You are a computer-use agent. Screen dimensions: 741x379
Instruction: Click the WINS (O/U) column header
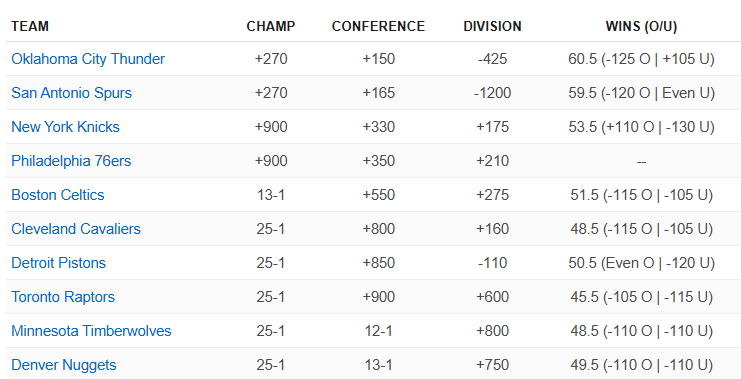click(641, 26)
